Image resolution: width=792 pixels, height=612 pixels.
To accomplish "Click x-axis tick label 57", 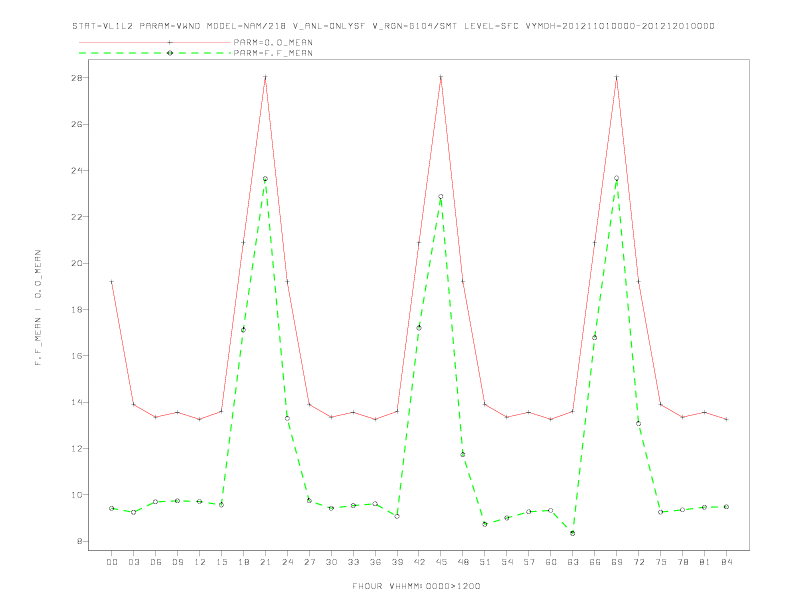I will [529, 562].
